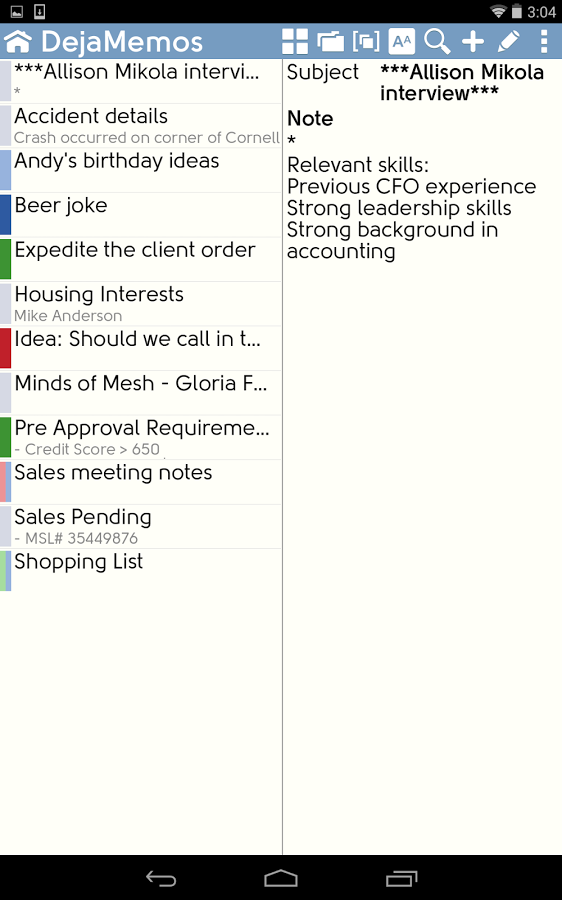Screen dimensions: 562x900
Task: Tap the DejaMemos home icon
Action: 18,41
